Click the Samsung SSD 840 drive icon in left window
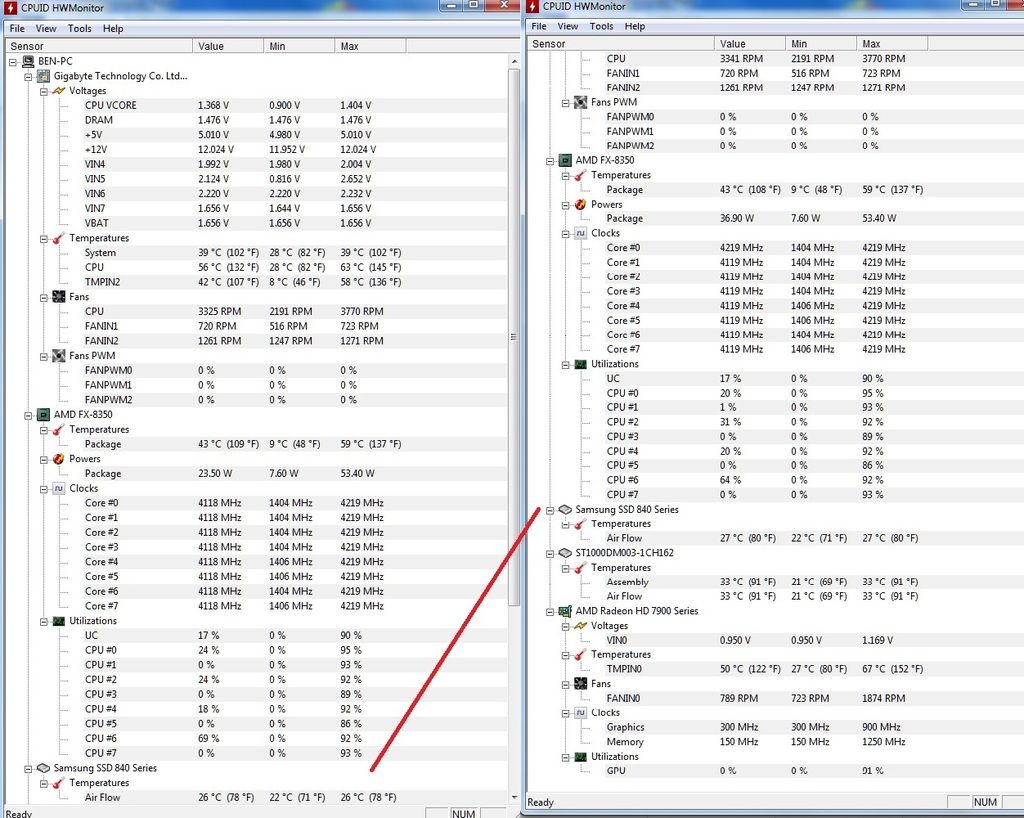The image size is (1024, 818). (43, 768)
